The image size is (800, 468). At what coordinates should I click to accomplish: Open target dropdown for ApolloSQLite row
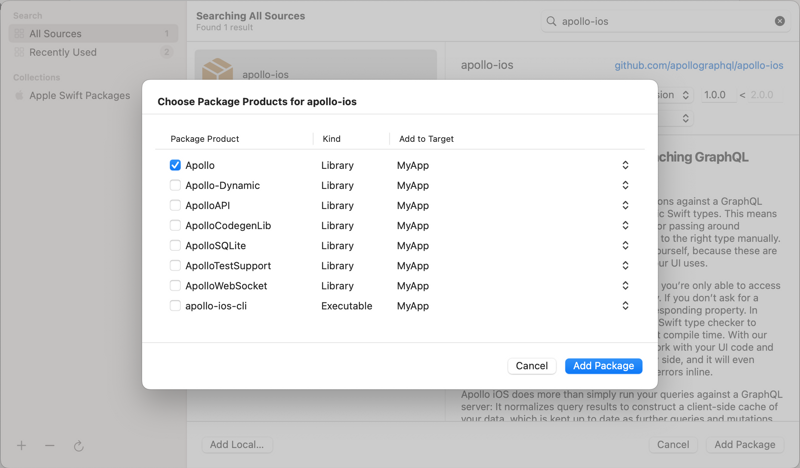[625, 245]
